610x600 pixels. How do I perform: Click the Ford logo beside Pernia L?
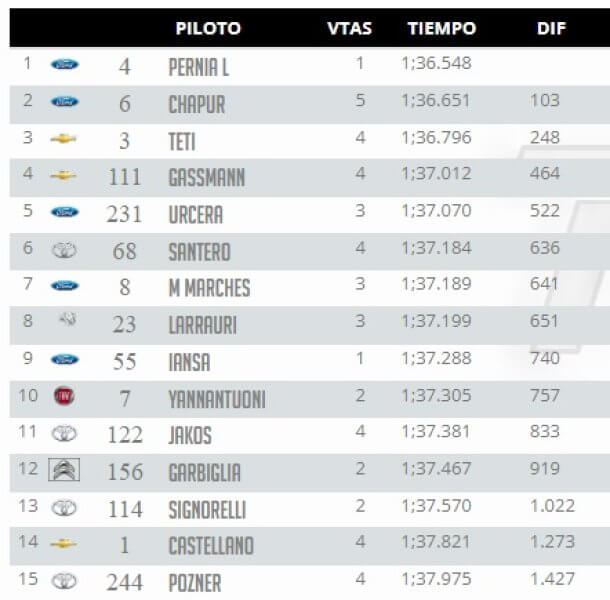tap(65, 64)
